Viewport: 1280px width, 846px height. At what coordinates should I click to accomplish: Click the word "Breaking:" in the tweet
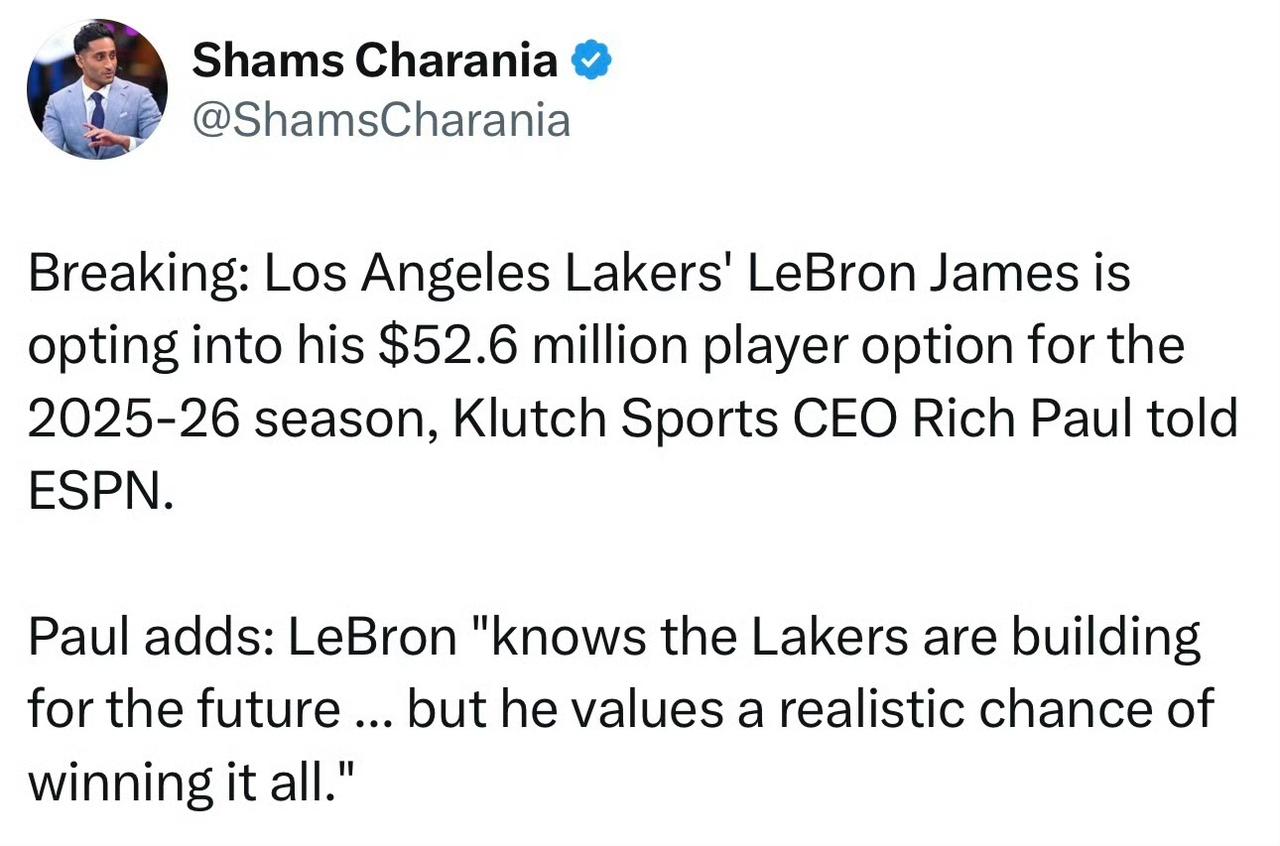coord(138,276)
